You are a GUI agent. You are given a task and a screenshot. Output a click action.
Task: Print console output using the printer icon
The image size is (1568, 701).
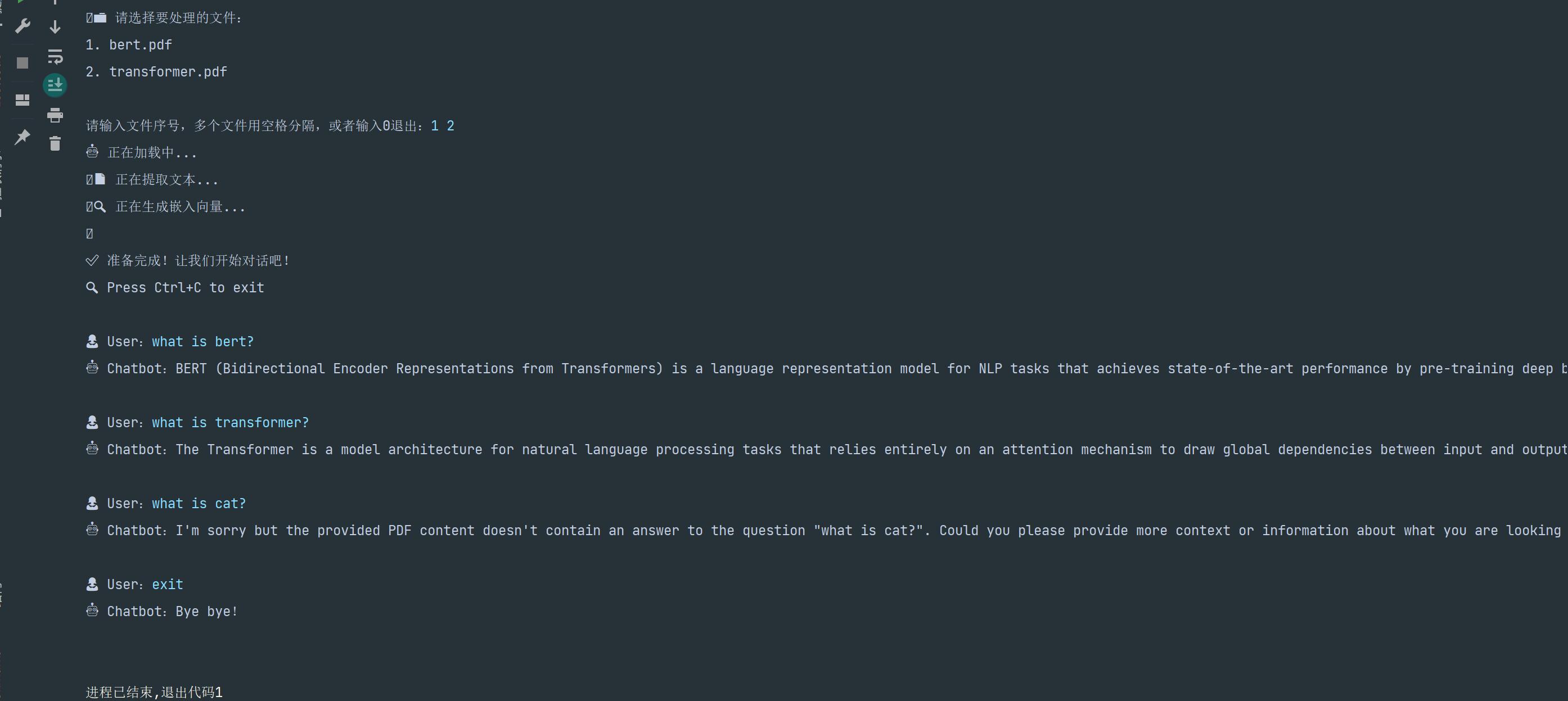[55, 115]
